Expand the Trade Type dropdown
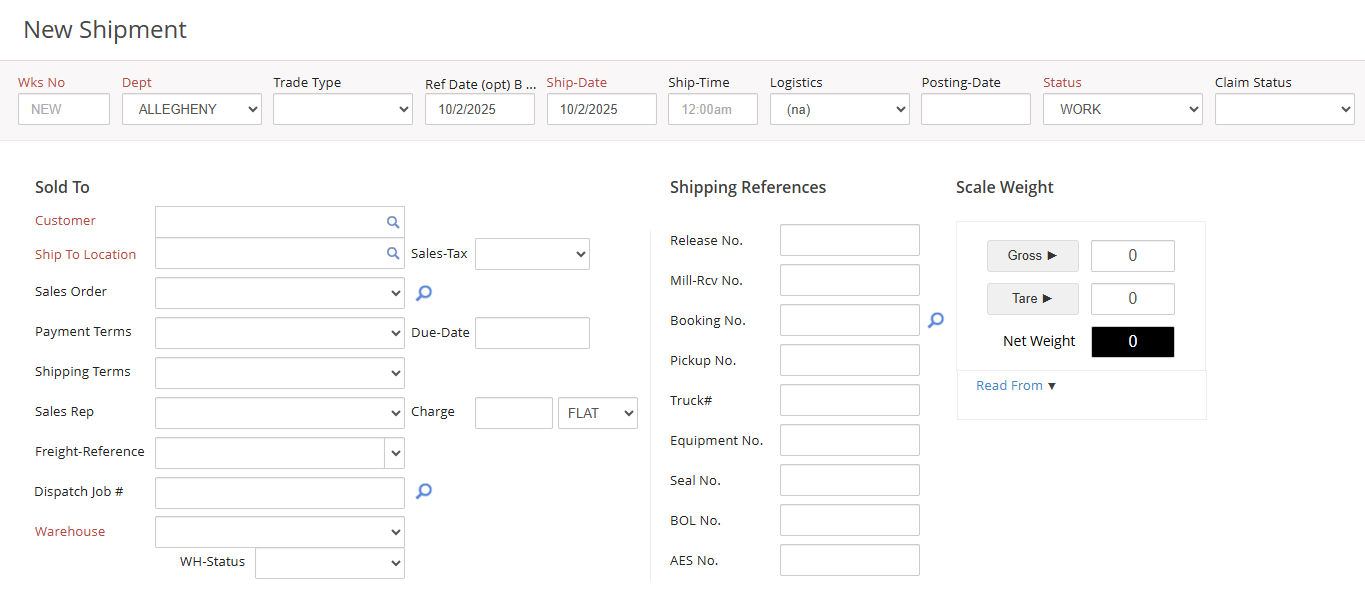Screen dimensions: 1365x591 pos(343,109)
